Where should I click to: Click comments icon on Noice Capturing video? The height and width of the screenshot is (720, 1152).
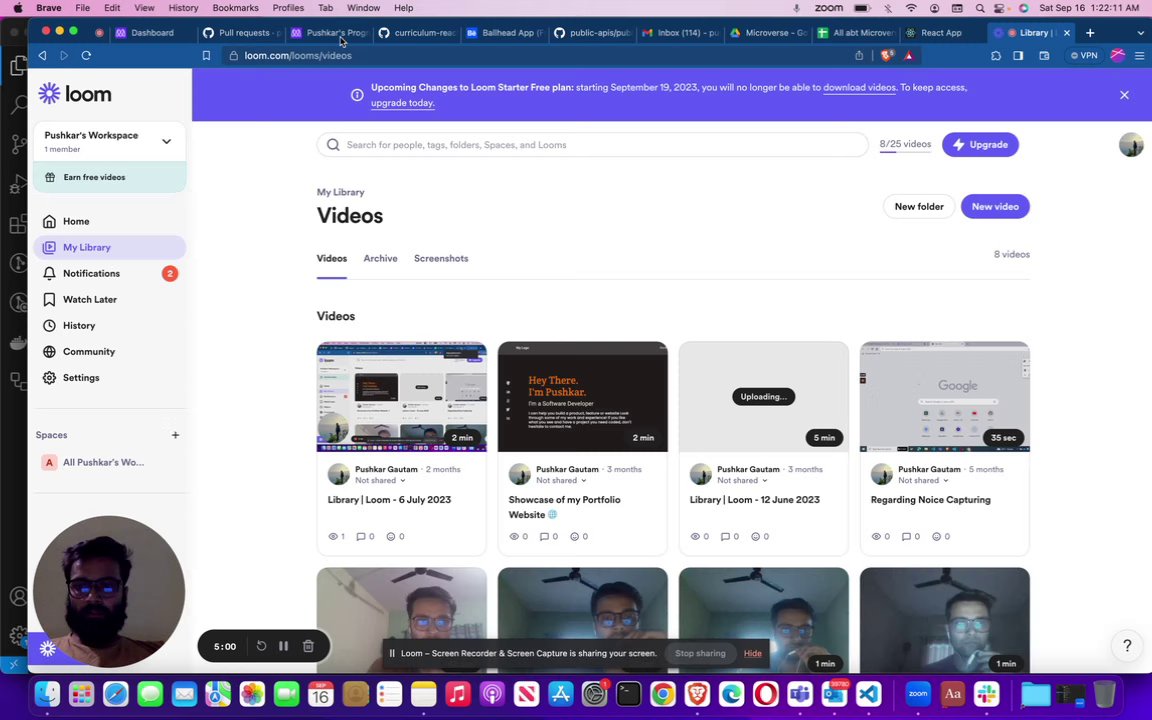(x=906, y=536)
